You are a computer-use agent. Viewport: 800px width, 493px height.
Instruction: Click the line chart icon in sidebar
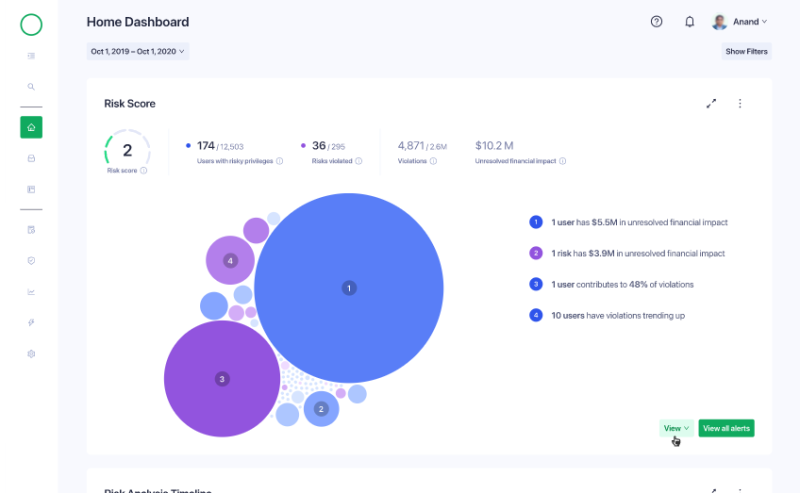click(x=31, y=292)
